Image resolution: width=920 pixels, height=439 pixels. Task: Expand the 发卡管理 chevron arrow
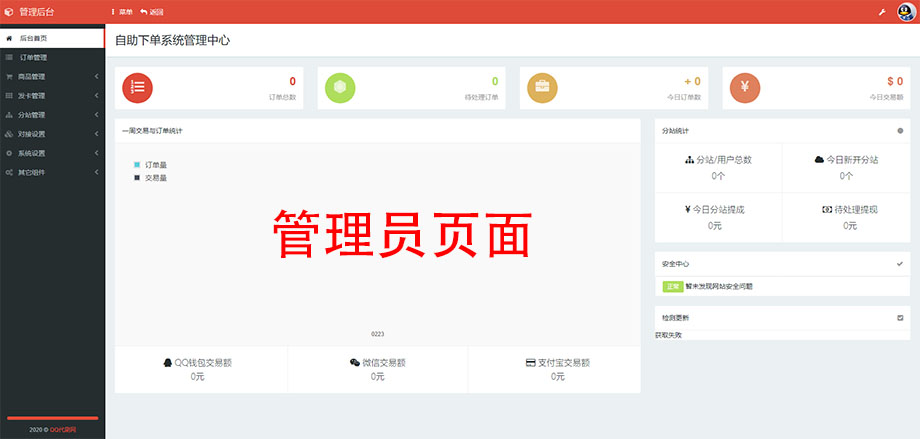(97, 96)
